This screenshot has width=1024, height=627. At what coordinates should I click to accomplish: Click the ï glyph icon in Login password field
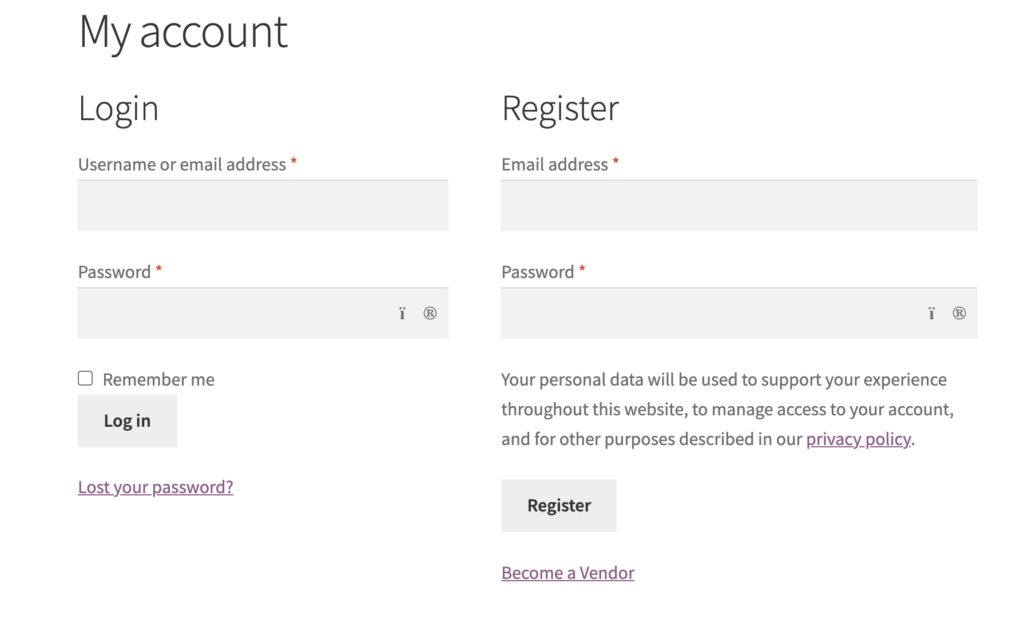click(x=402, y=314)
